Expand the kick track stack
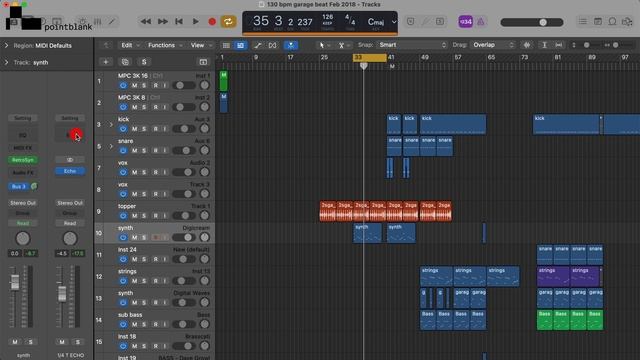Screen dimensions: 640x360 coord(111,124)
